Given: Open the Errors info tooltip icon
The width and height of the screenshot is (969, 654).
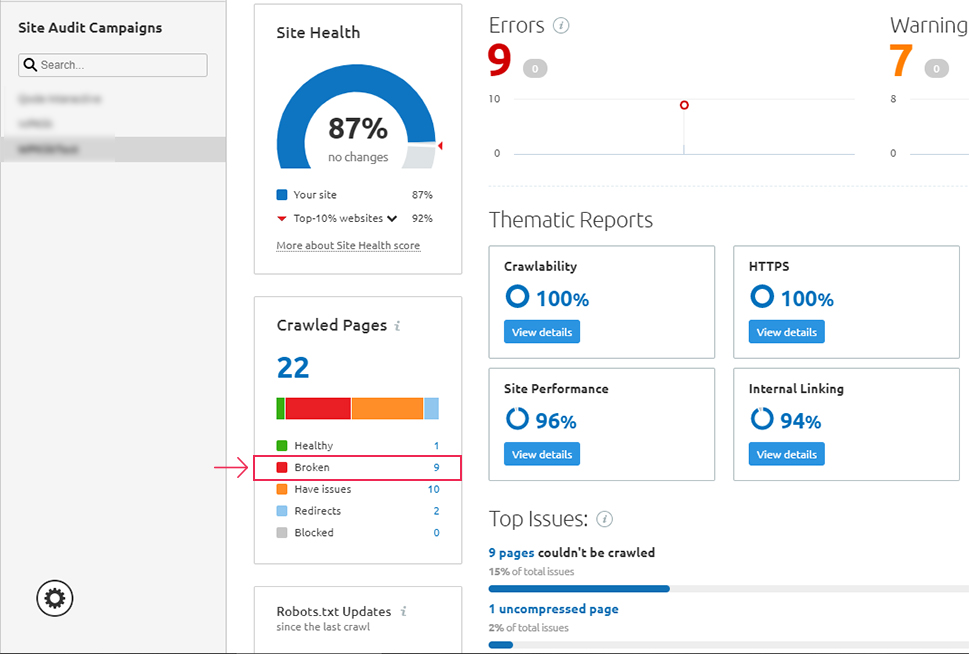Looking at the screenshot, I should pyautogui.click(x=561, y=25).
